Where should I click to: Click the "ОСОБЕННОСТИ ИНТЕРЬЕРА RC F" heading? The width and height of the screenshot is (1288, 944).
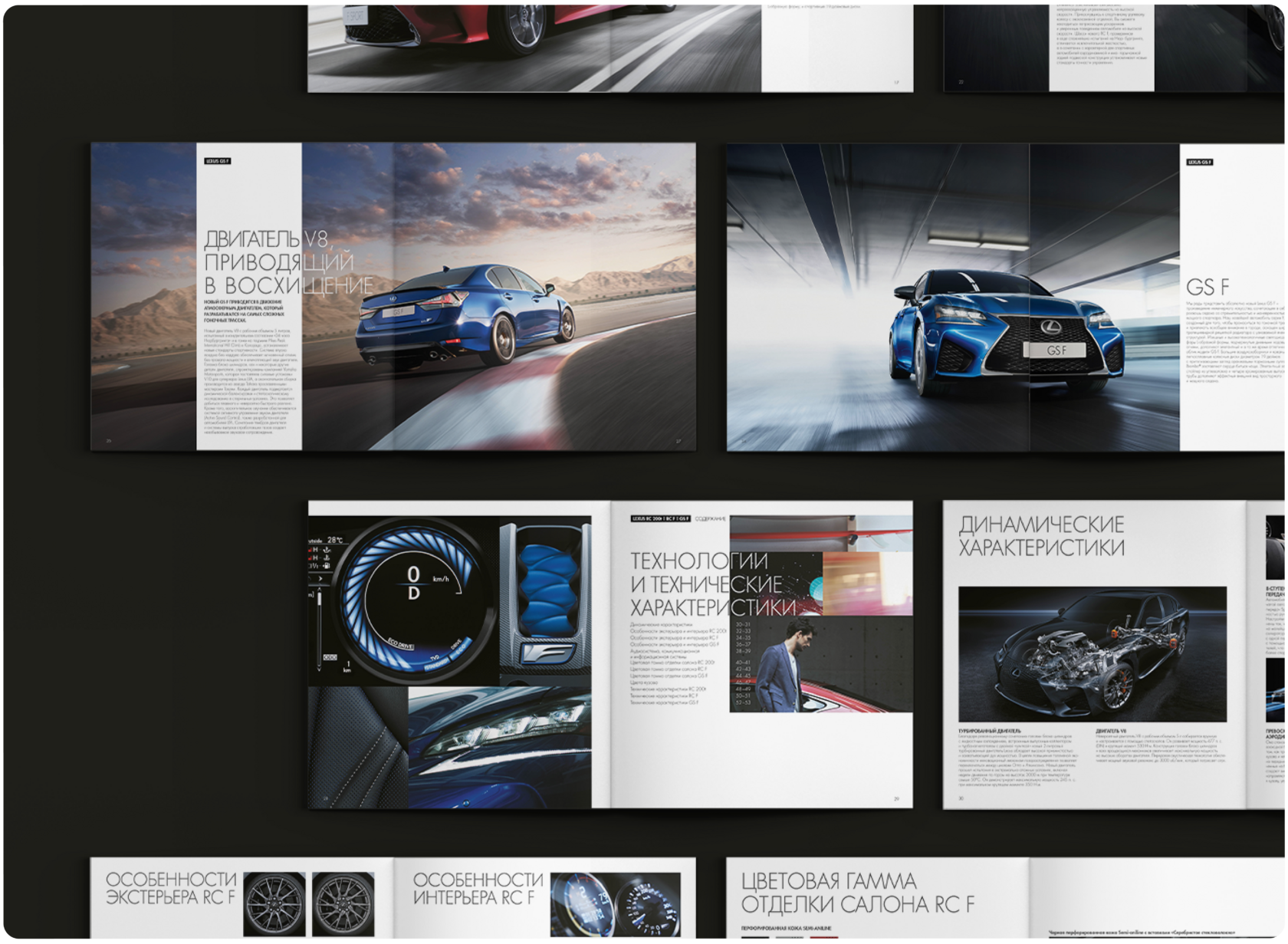pos(478,888)
